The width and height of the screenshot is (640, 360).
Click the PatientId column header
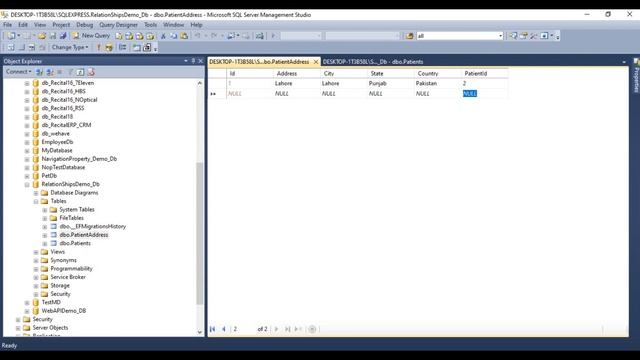pos(484,73)
